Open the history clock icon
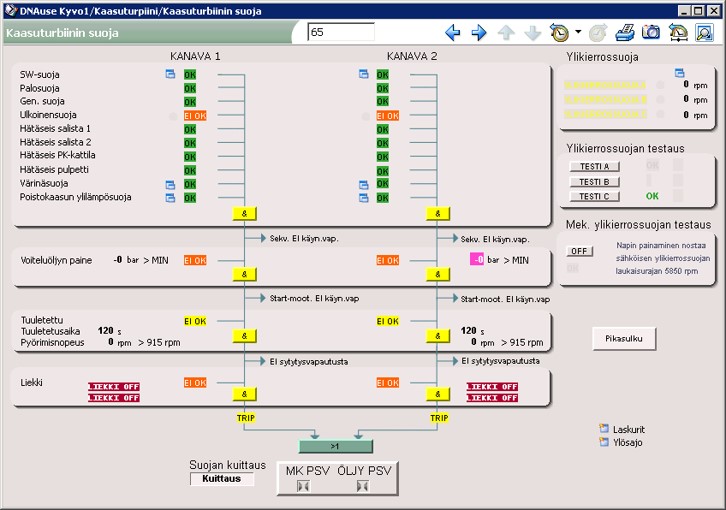 (x=559, y=33)
